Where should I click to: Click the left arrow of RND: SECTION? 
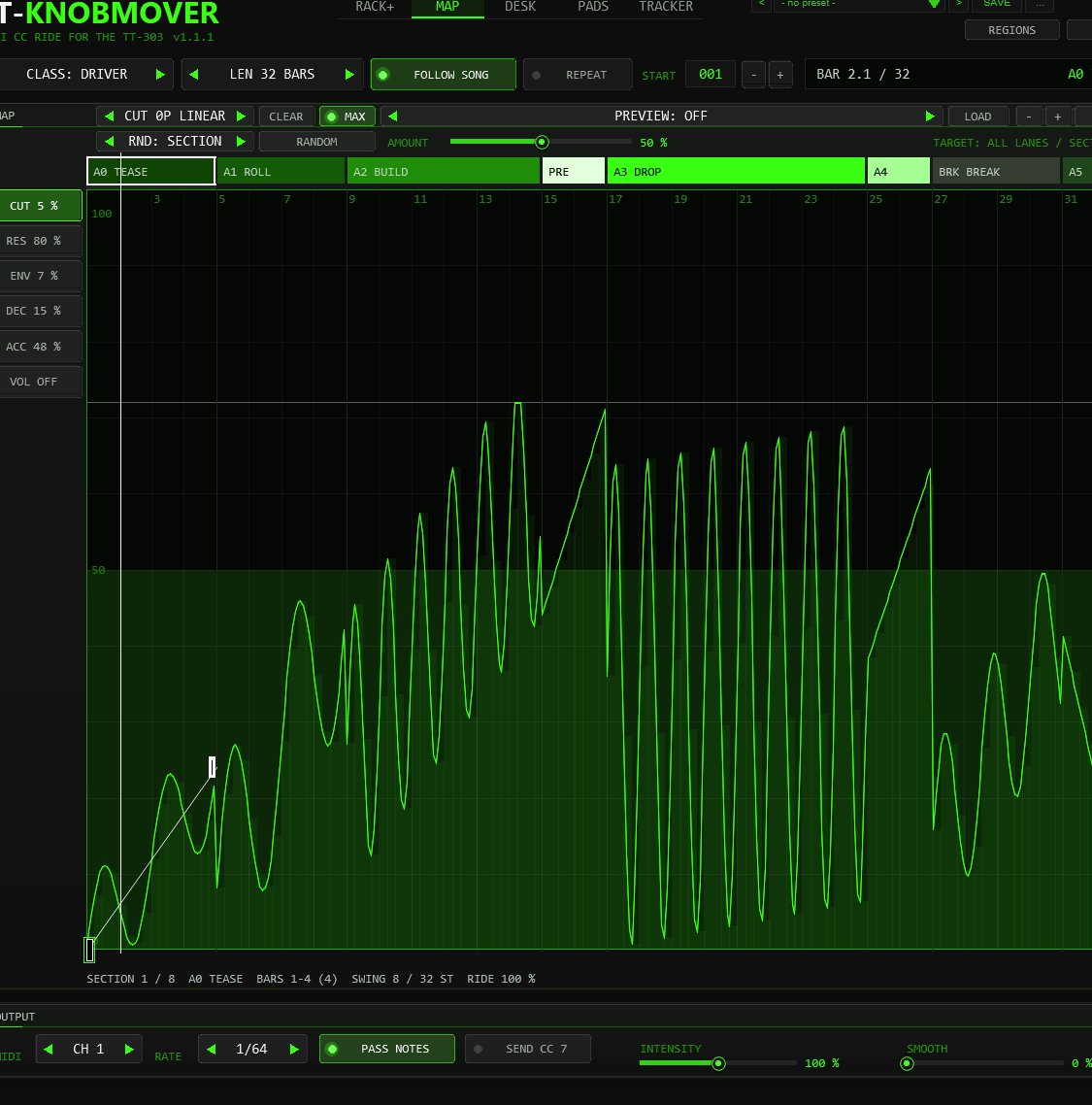pos(109,142)
